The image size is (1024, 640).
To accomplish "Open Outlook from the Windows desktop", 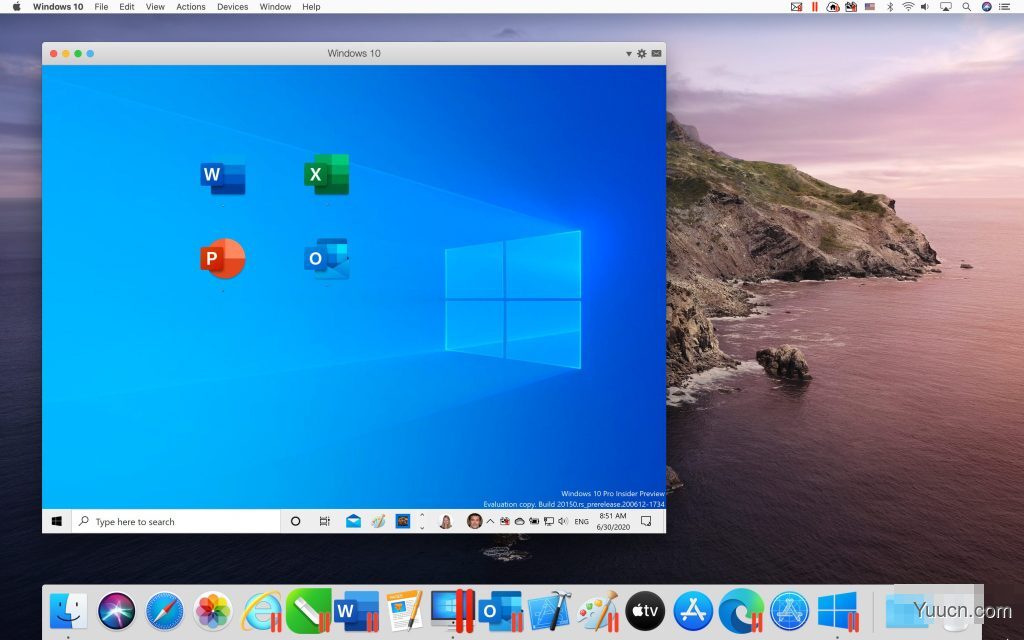I will (325, 258).
